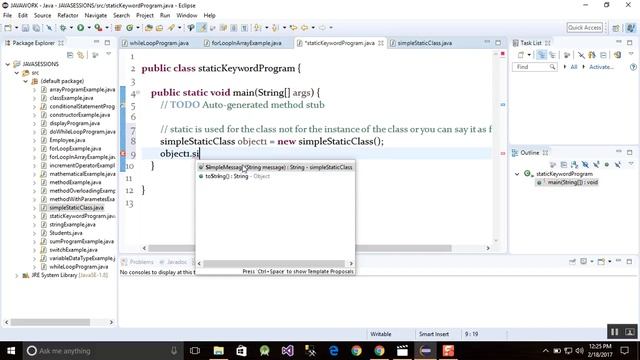Select the Java perspective icon at top right
Viewport: 640px width, 360px height.
tap(631, 28)
